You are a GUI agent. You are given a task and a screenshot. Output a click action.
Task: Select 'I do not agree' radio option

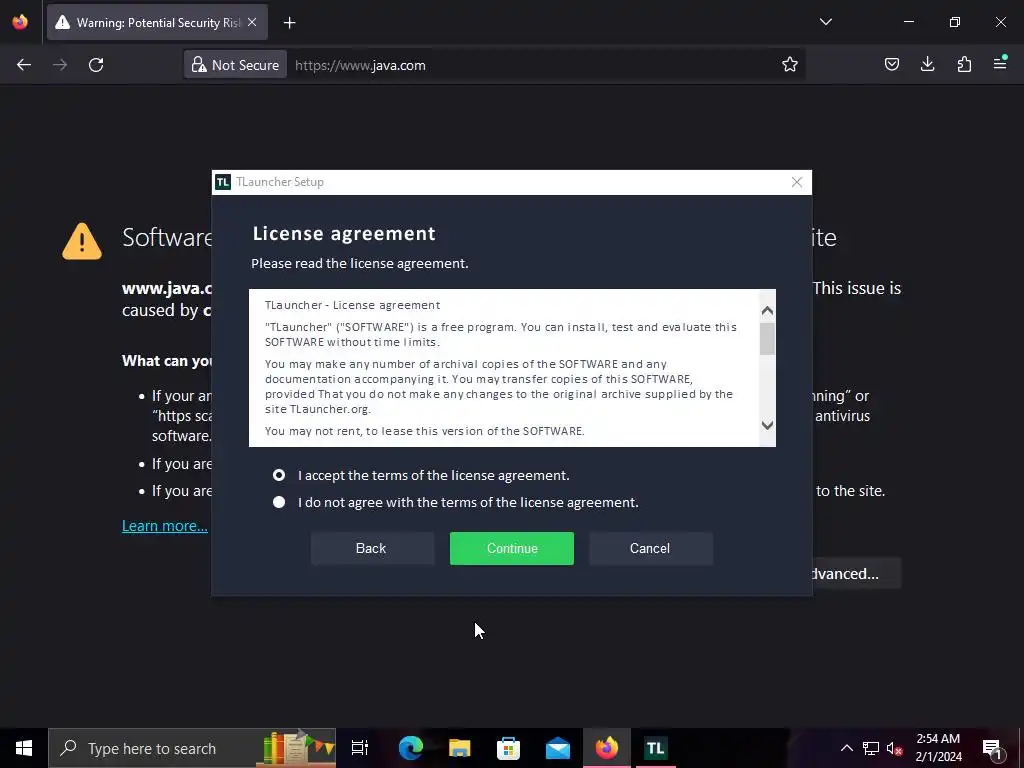pos(279,502)
